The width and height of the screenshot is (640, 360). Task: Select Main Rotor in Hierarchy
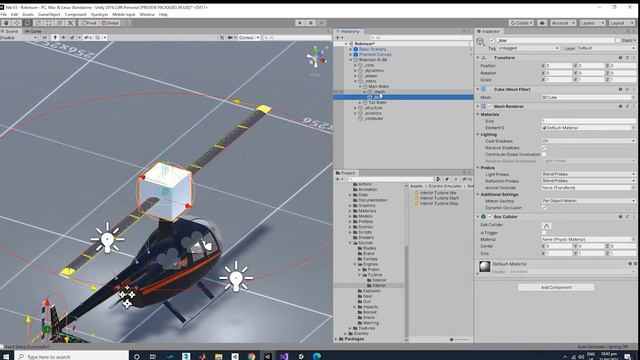coord(378,87)
